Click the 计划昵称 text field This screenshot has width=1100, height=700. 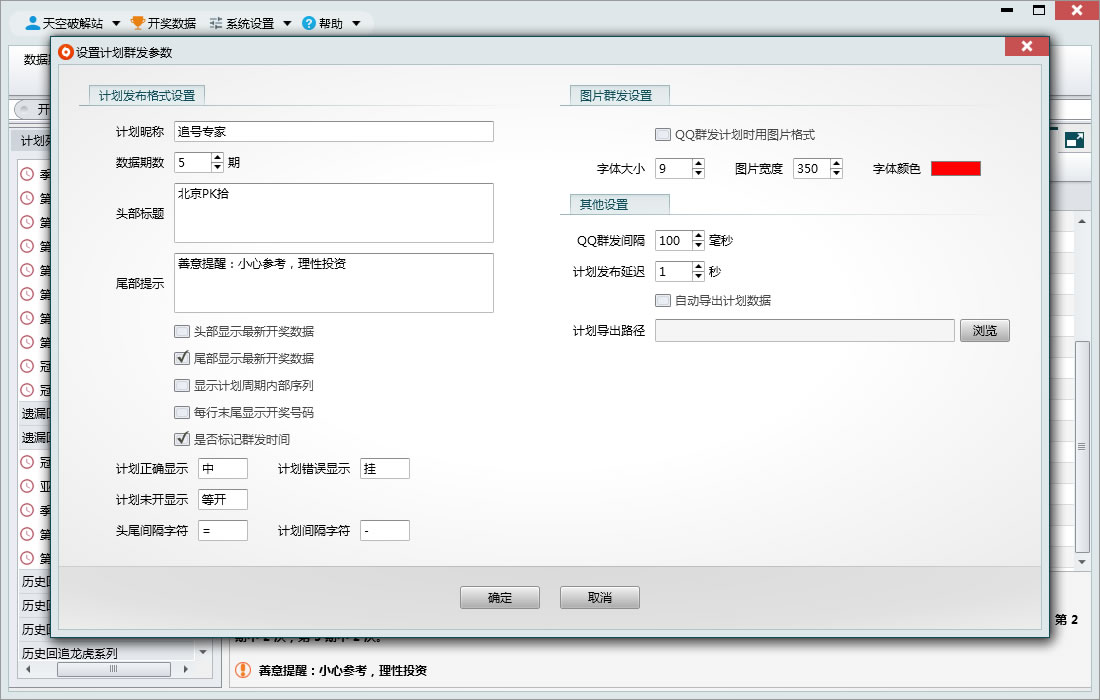[x=333, y=132]
